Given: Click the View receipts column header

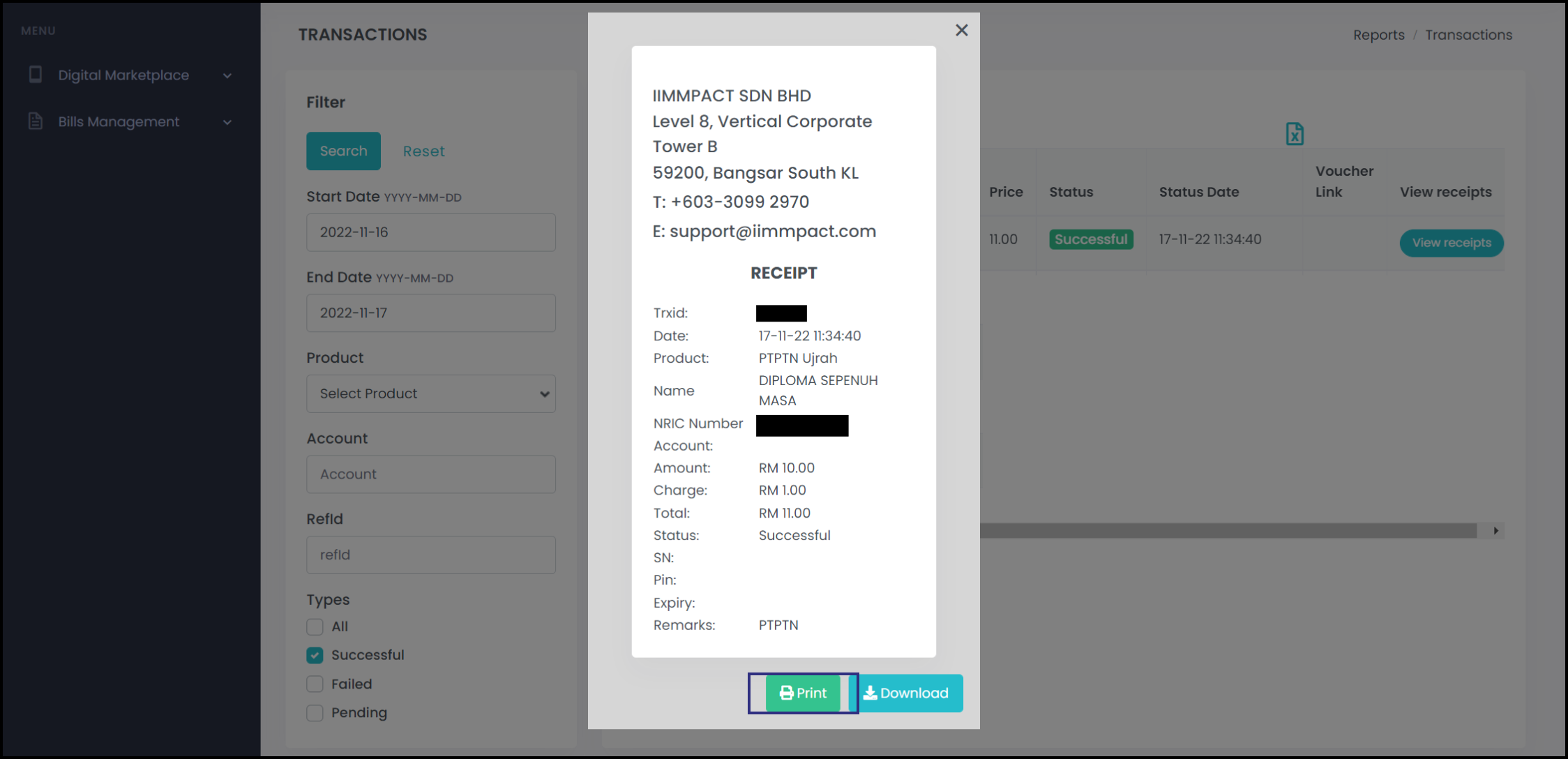Looking at the screenshot, I should click(1445, 192).
